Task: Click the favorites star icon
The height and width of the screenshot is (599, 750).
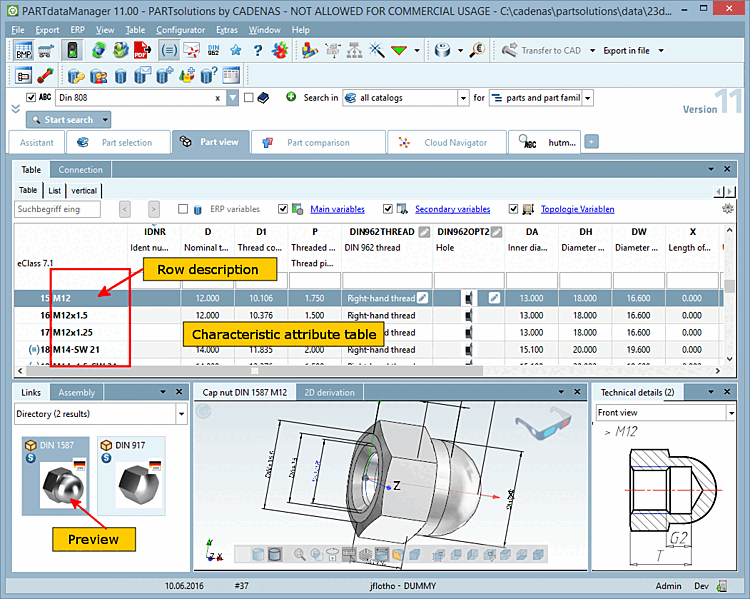Action: click(x=236, y=50)
